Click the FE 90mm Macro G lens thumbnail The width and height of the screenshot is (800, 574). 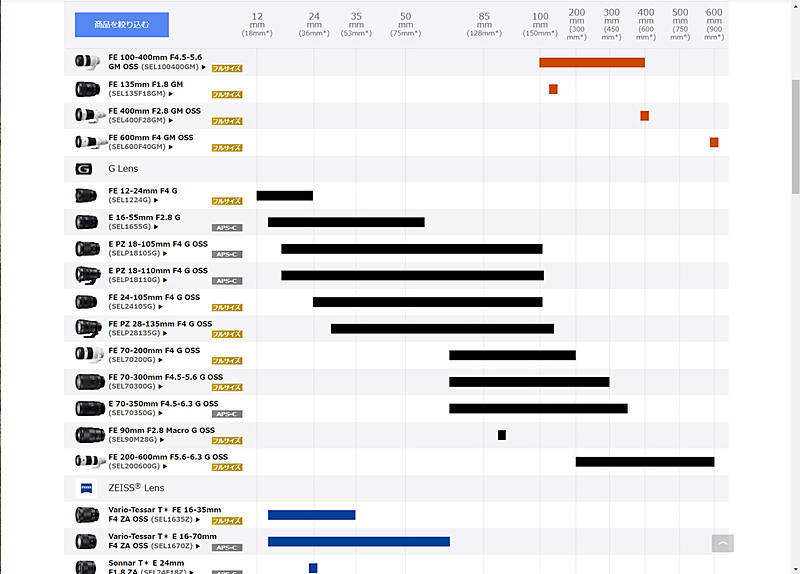point(90,435)
